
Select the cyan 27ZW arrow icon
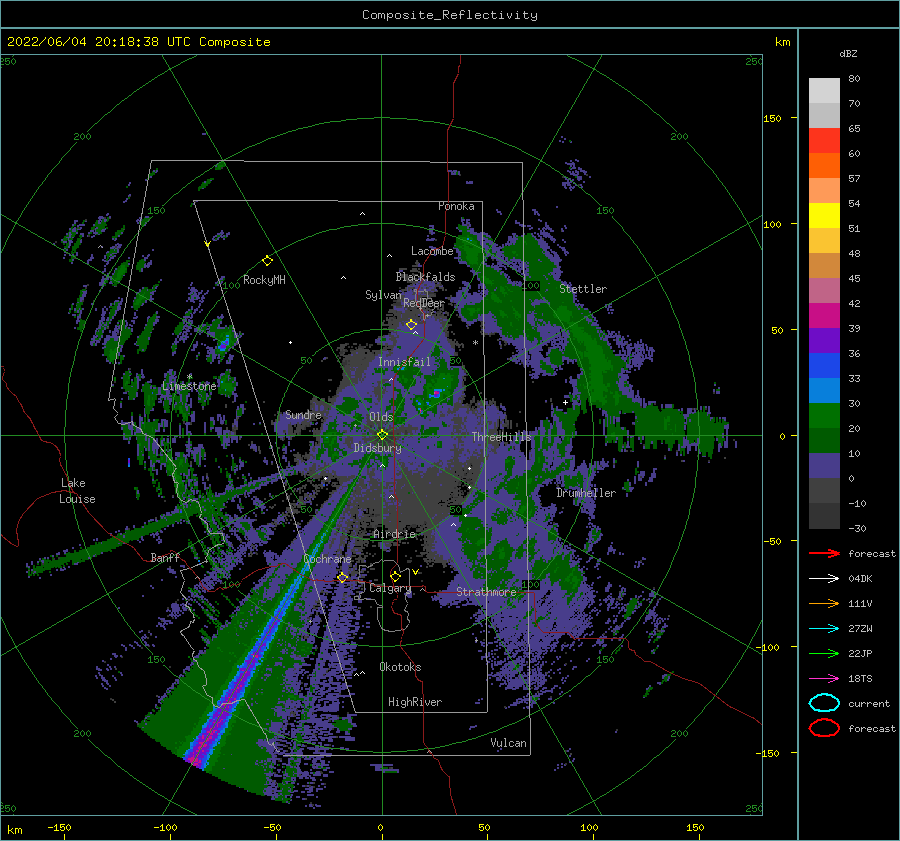tap(824, 629)
